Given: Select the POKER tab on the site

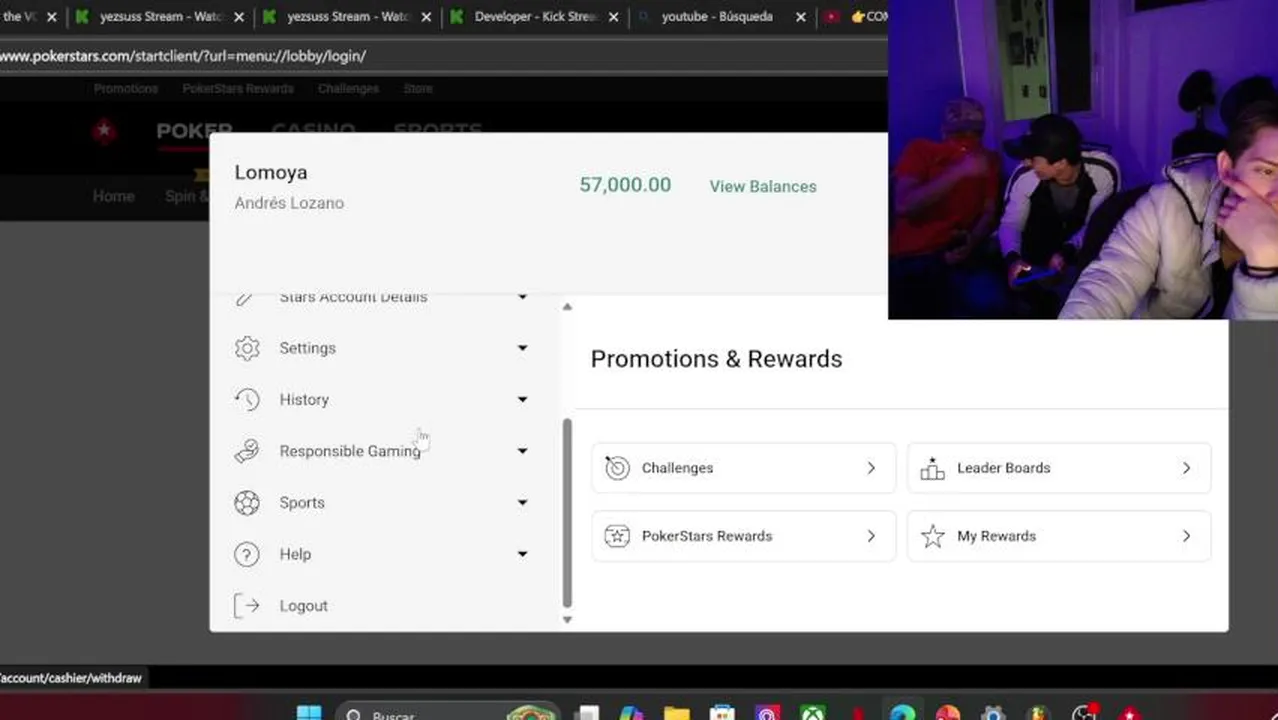Looking at the screenshot, I should point(194,131).
